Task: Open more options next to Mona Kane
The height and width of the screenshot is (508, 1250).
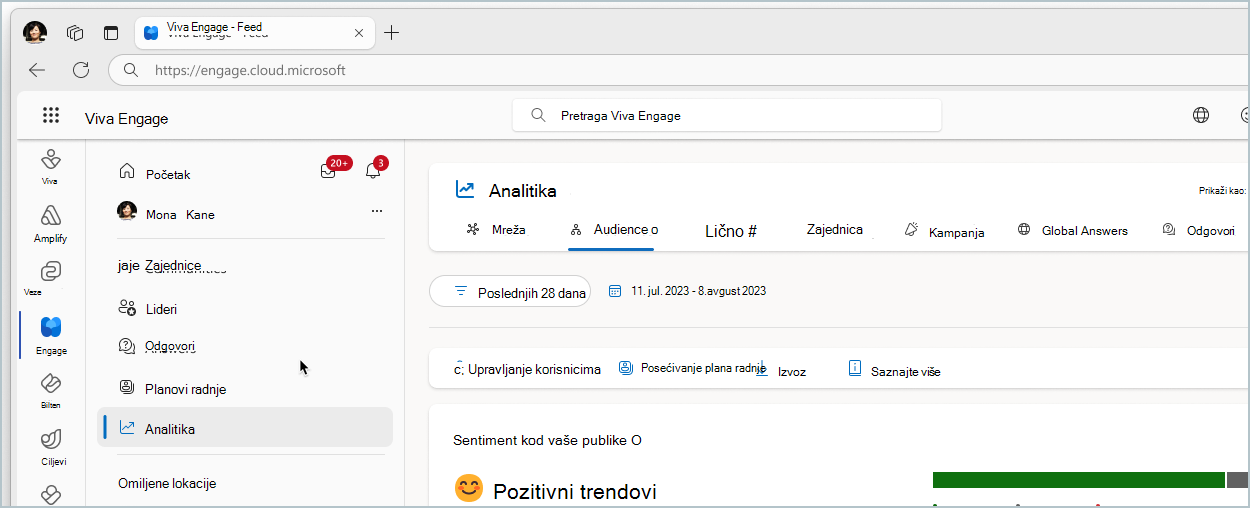Action: (376, 211)
